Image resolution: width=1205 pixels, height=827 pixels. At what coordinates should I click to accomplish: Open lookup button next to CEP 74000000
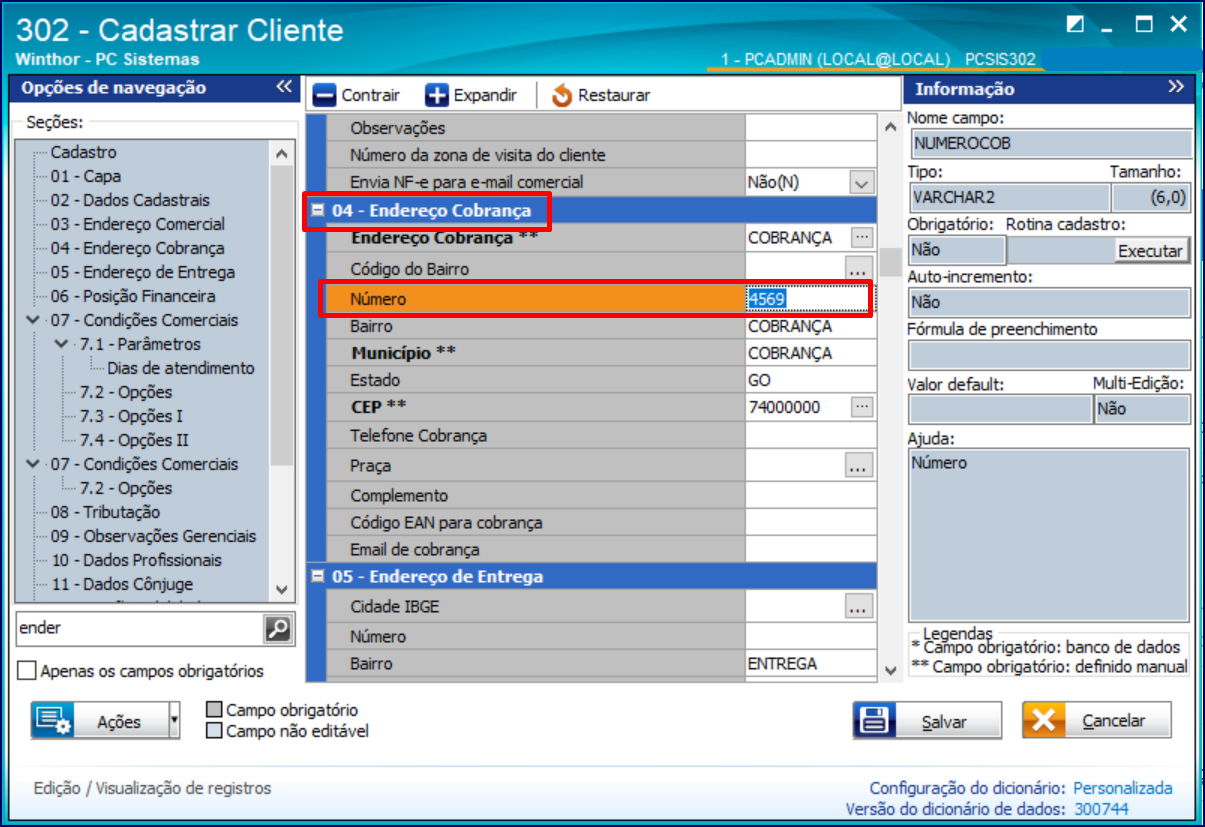click(x=861, y=407)
